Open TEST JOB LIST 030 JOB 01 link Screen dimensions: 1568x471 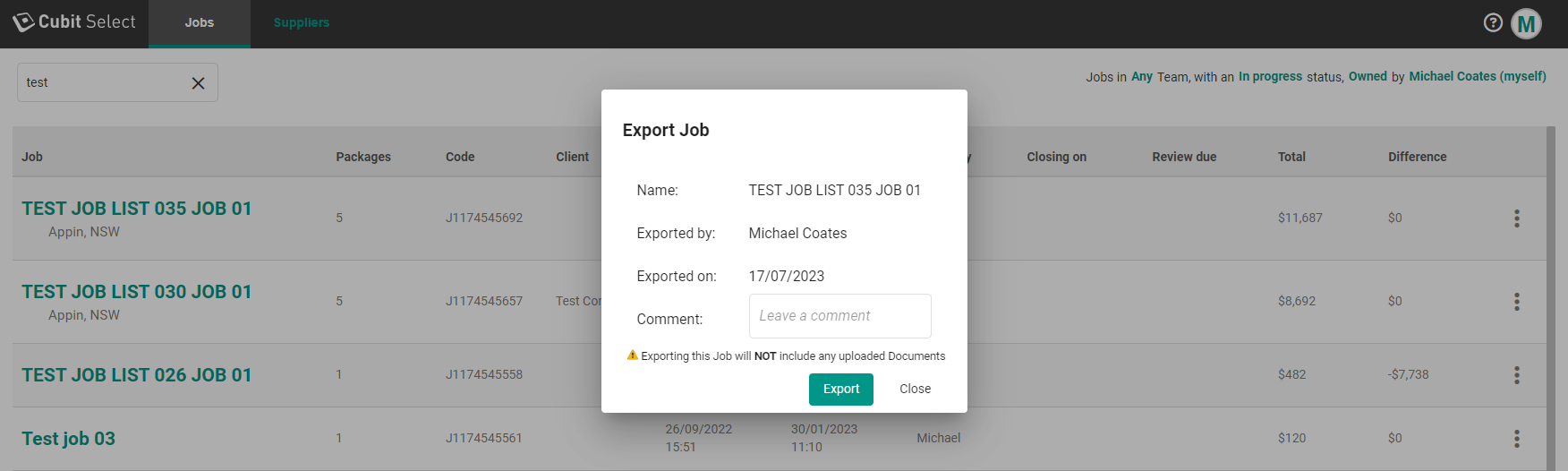[x=137, y=292]
